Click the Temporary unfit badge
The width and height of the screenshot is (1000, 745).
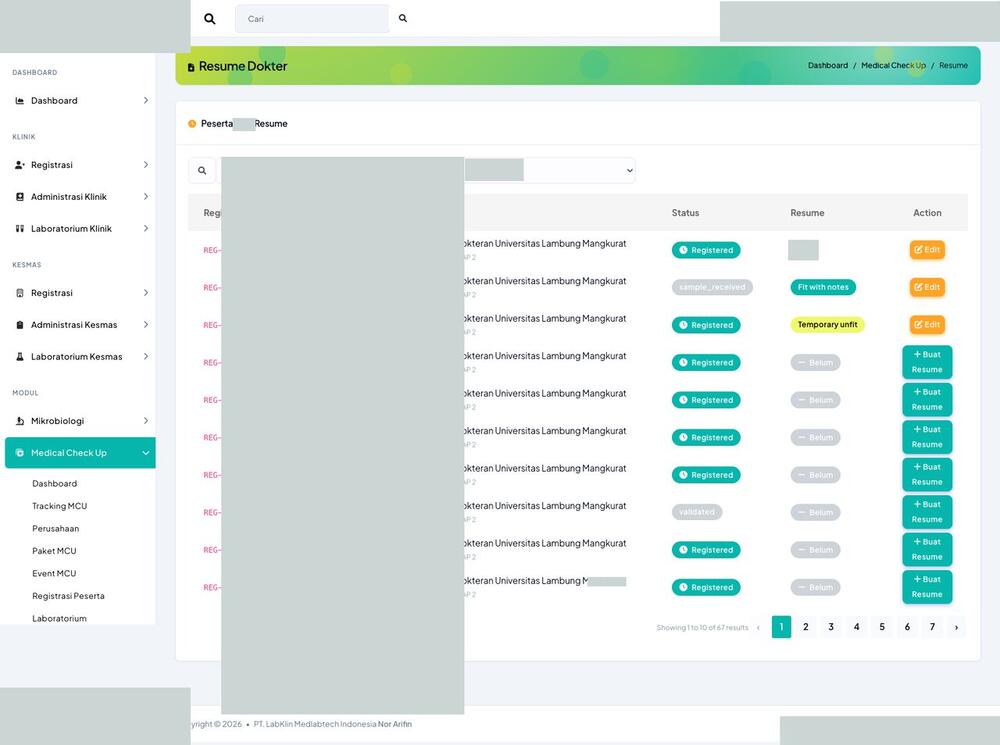click(827, 325)
